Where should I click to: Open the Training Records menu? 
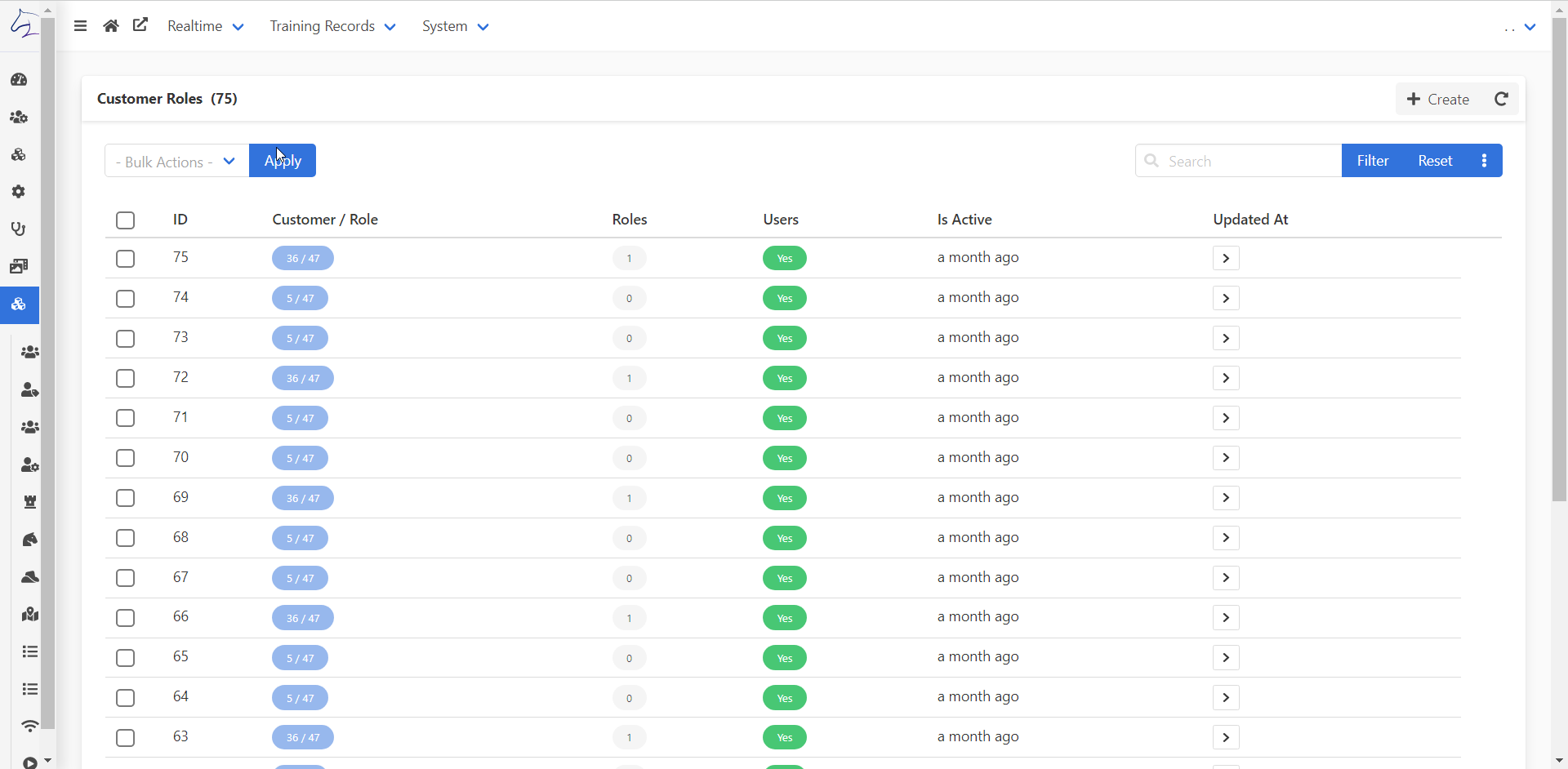[332, 25]
